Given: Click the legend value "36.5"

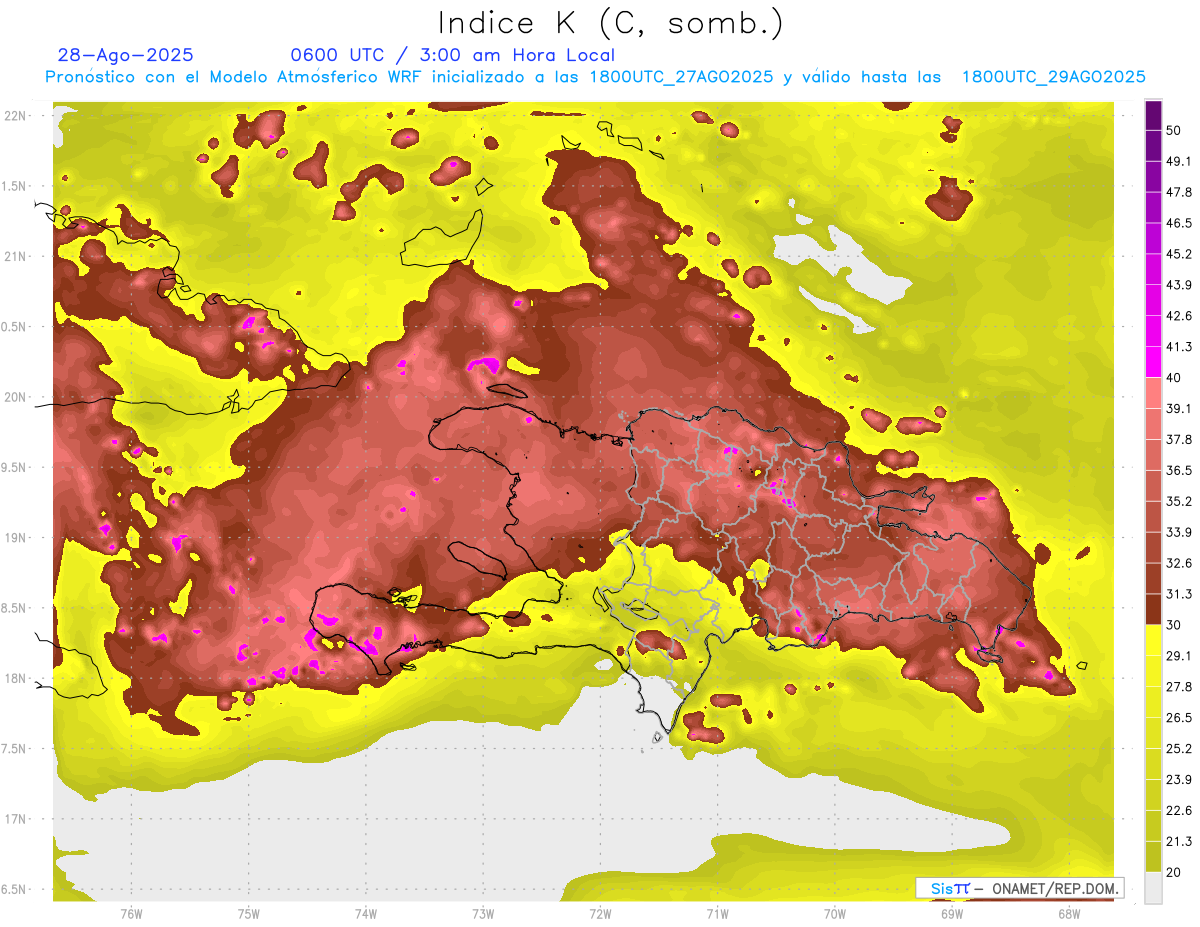Looking at the screenshot, I should (x=1179, y=470).
